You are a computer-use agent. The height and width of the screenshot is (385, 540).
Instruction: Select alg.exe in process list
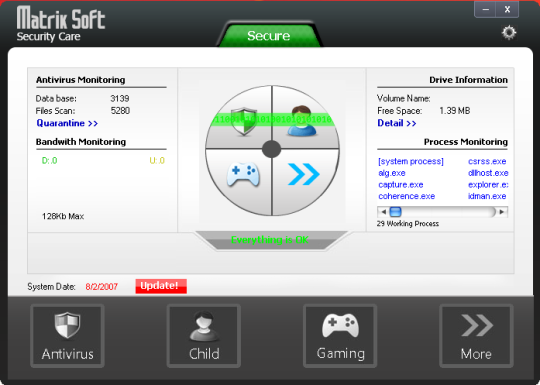tap(392, 173)
